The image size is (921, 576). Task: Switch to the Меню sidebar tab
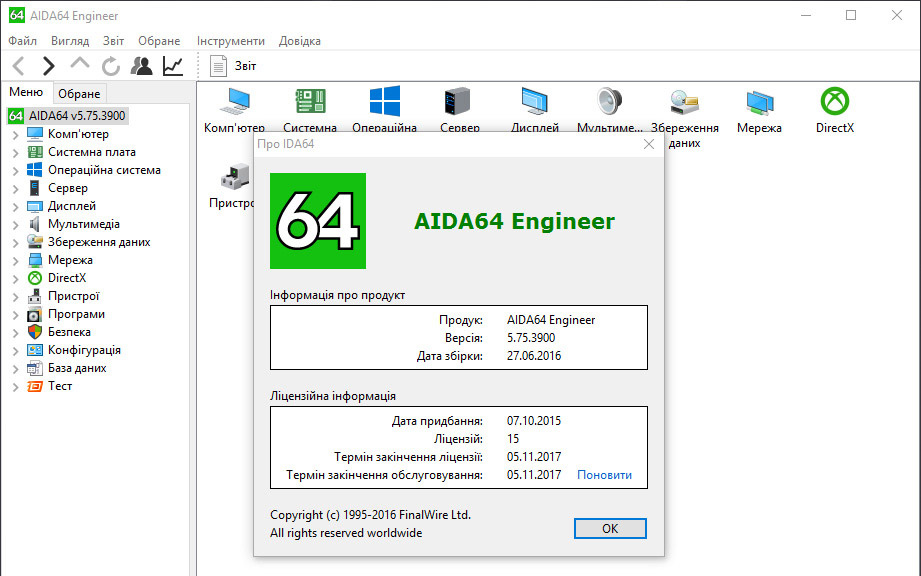(26, 92)
